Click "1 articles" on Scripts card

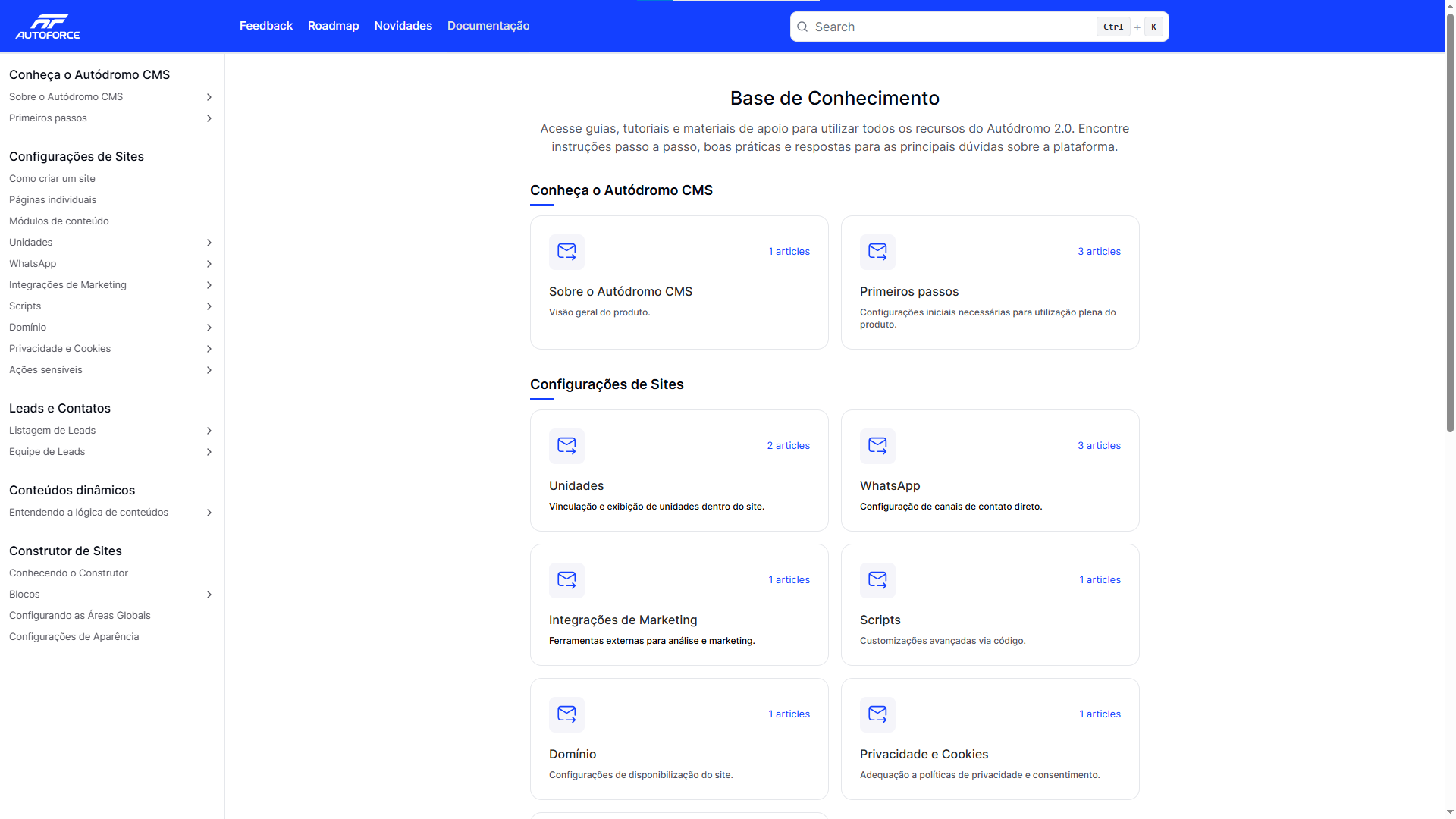[x=1100, y=580]
